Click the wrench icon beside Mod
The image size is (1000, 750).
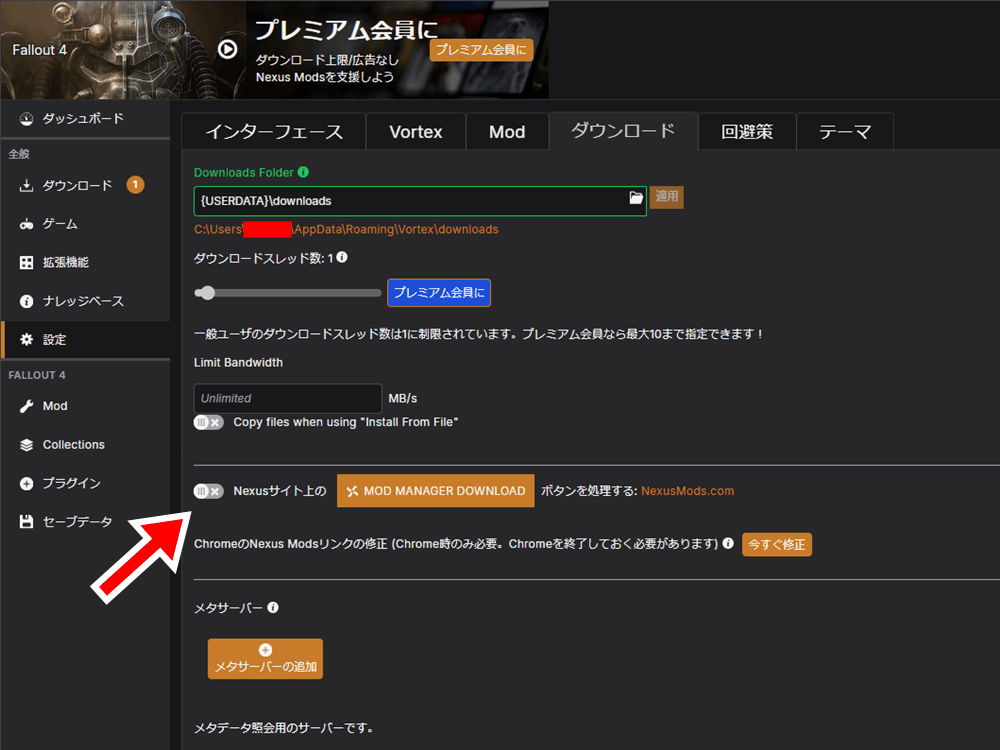[x=26, y=406]
